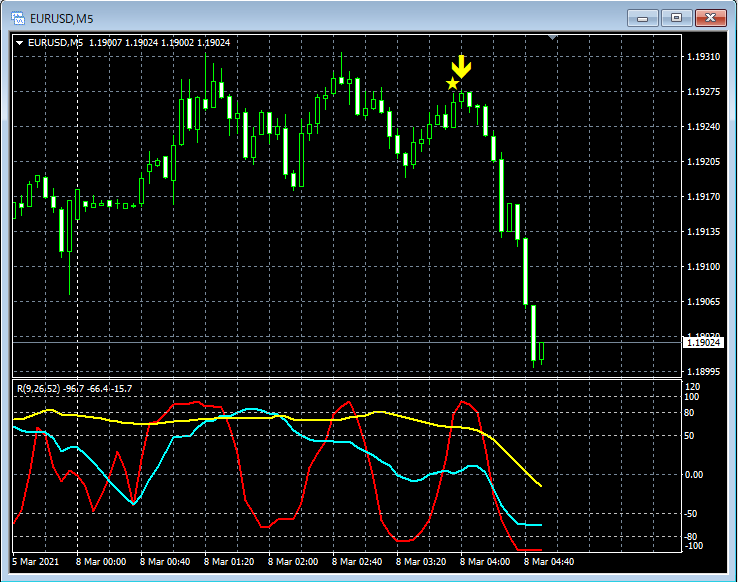The width and height of the screenshot is (739, 582).
Task: Click the 8 Mar 04:00 time label
Action: click(484, 562)
